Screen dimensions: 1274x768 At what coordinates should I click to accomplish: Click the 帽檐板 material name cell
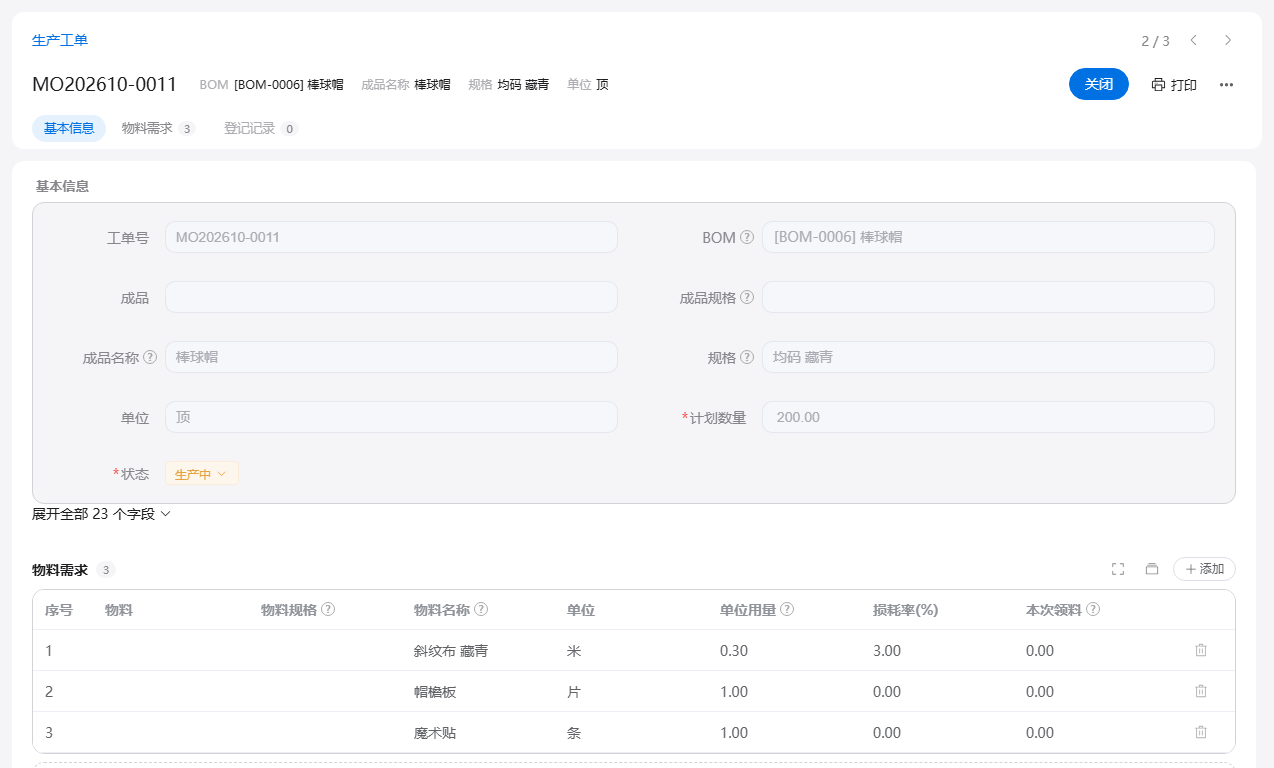[435, 692]
